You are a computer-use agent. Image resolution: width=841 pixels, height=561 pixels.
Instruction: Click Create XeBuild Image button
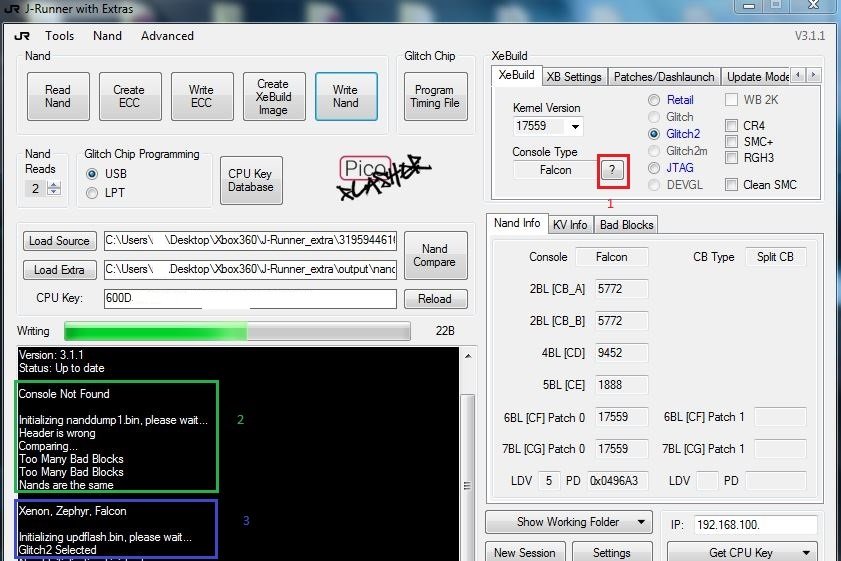click(274, 97)
